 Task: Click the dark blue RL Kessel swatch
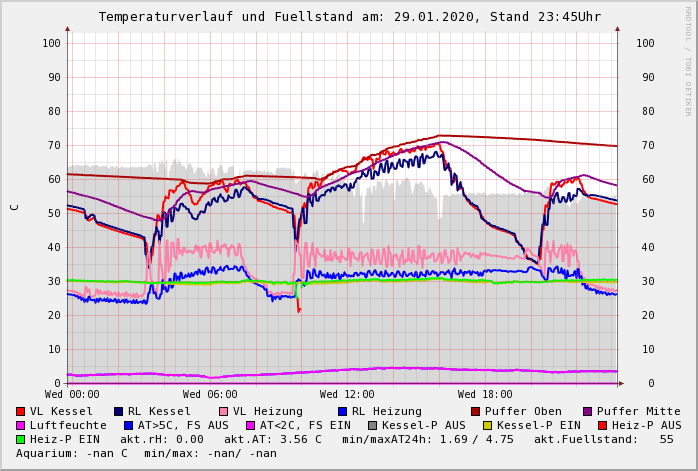pos(118,411)
